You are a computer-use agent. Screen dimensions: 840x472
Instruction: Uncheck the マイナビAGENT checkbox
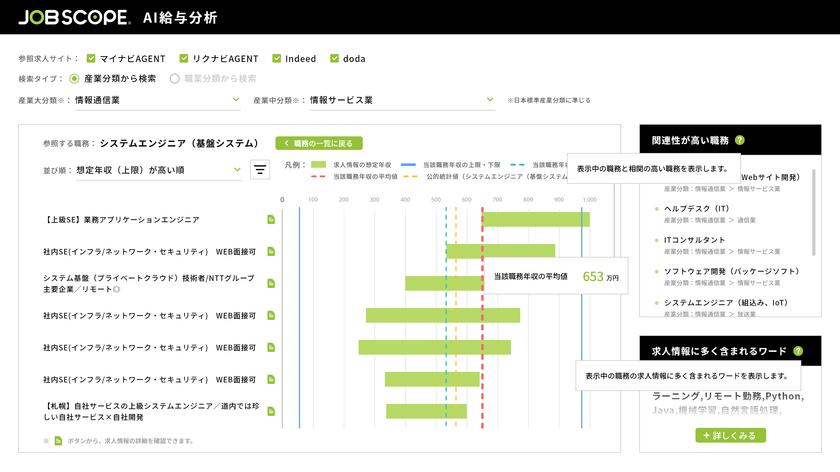[91, 58]
